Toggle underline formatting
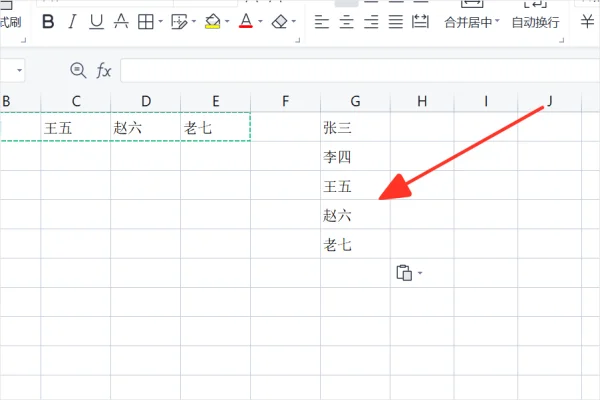 [x=96, y=21]
